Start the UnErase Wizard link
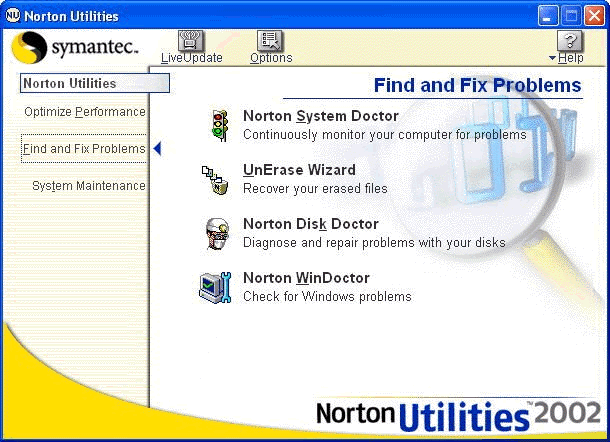The width and height of the screenshot is (610, 442). [x=299, y=170]
